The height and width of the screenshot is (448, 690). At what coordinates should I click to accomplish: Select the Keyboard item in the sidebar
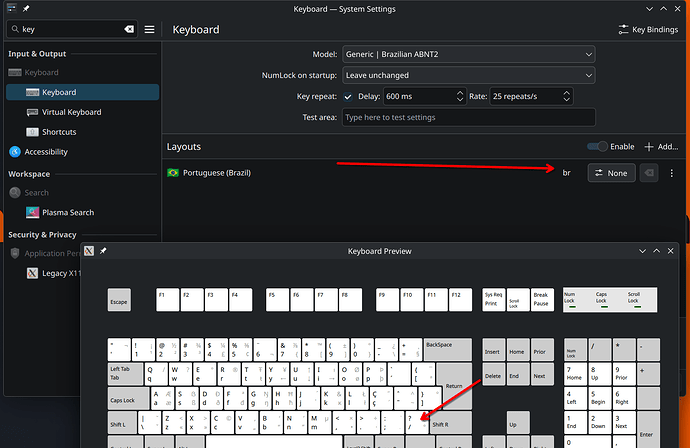point(58,92)
